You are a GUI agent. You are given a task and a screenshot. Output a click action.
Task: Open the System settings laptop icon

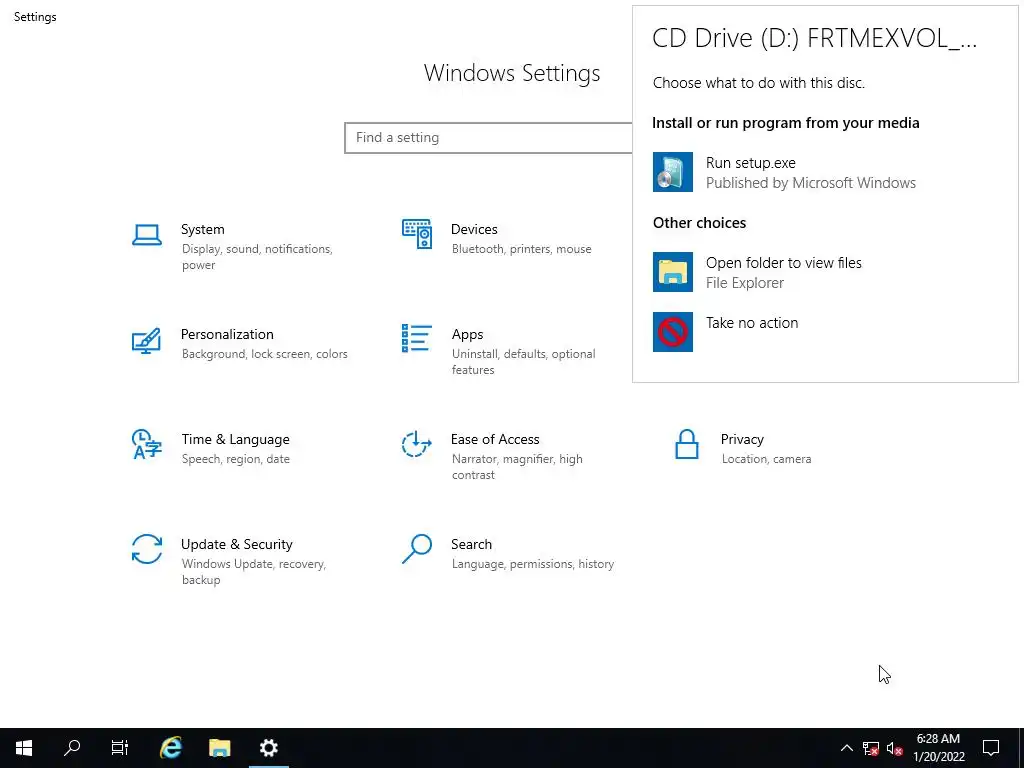146,235
